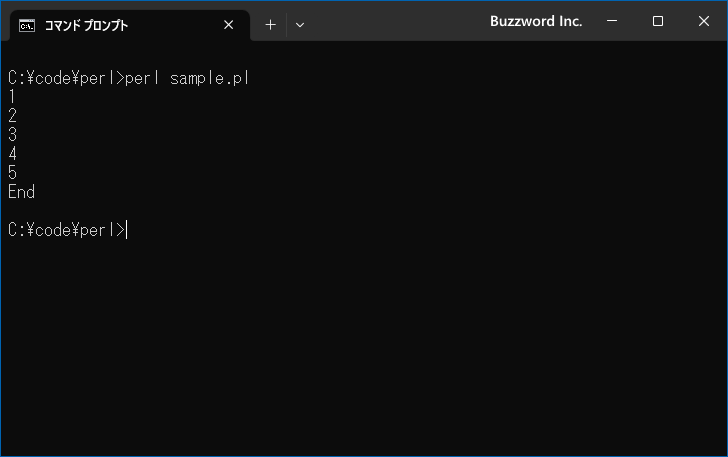Screen dimensions: 728x457
Task: Maximize the terminal window
Action: coord(657,21)
